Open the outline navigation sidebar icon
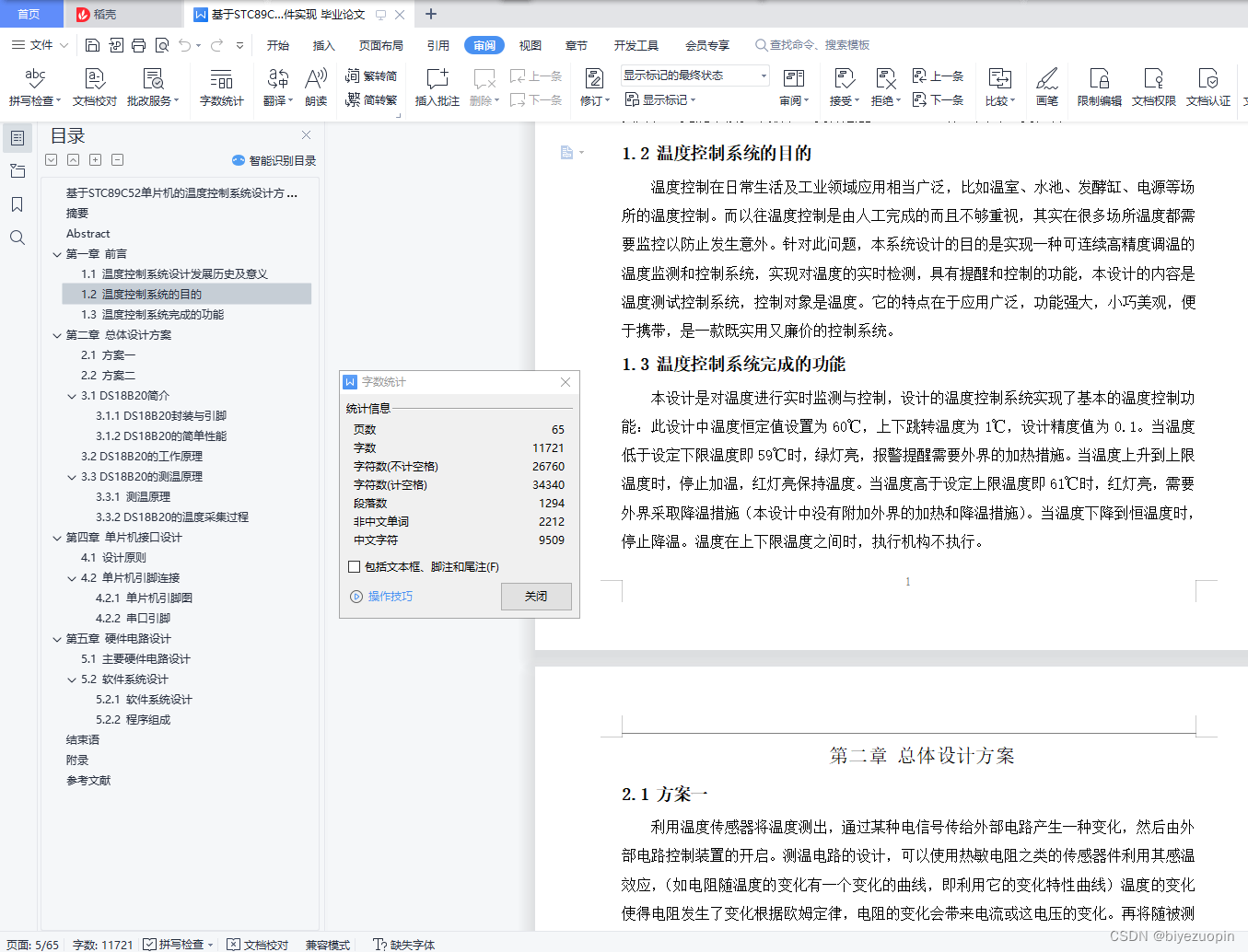 17,138
